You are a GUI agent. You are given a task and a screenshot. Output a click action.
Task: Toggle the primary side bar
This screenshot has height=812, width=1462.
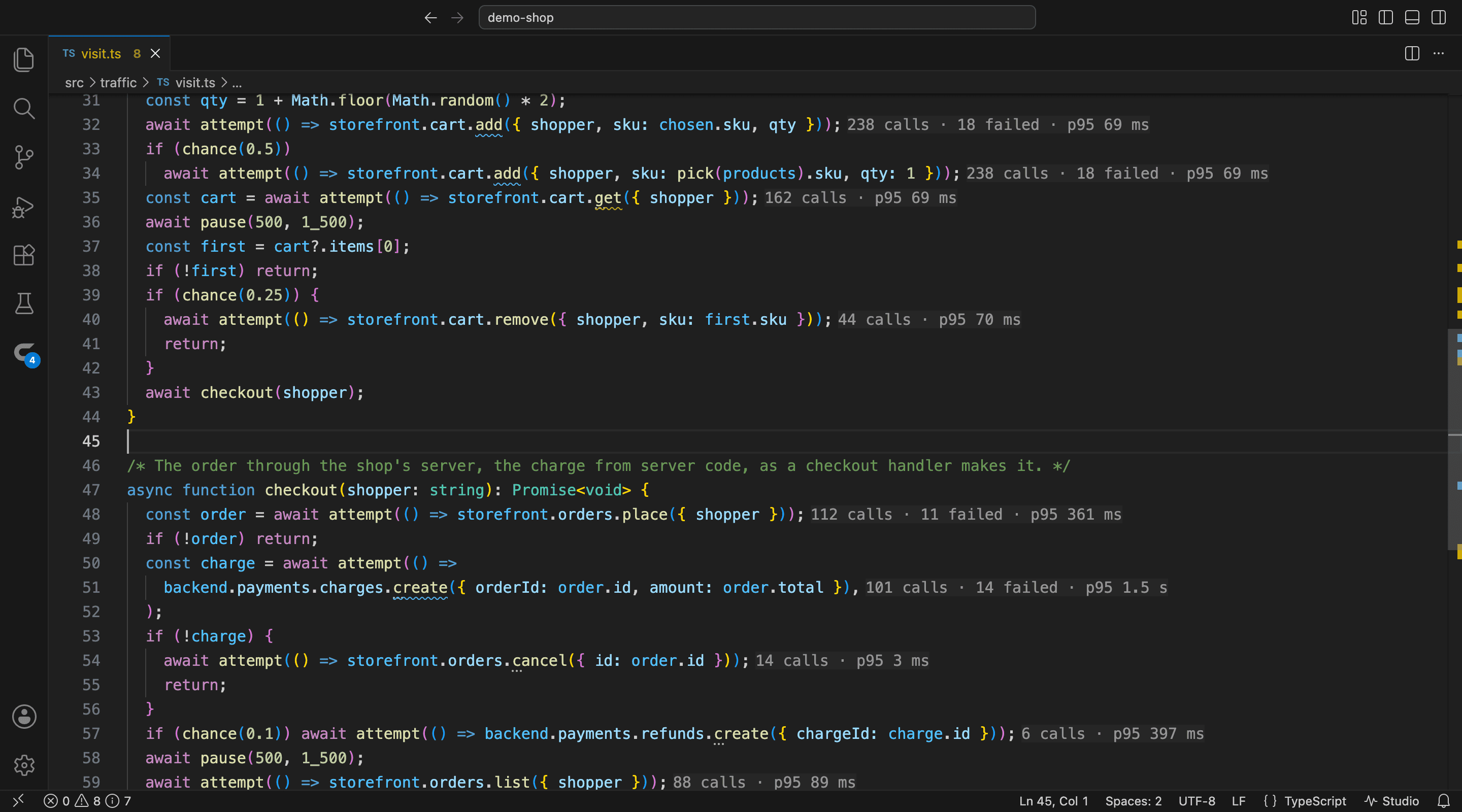tap(1385, 18)
